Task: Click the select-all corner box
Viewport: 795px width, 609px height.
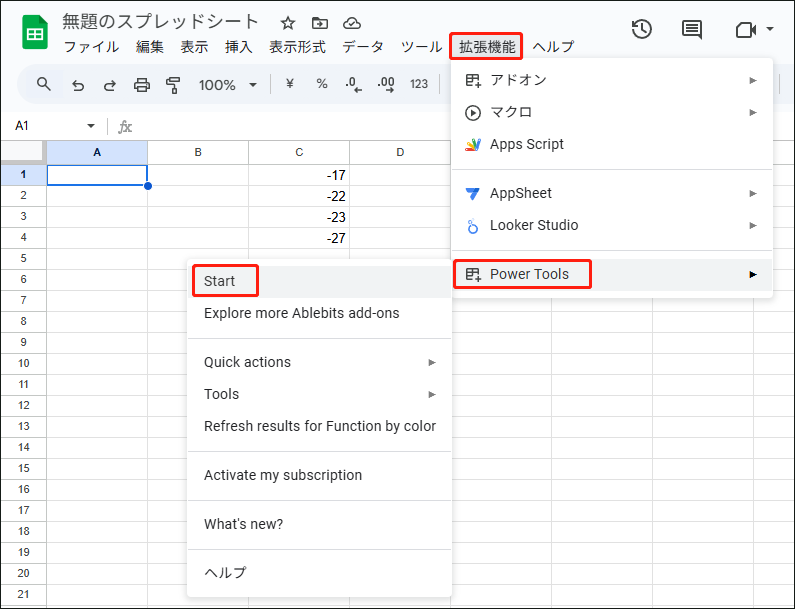Action: coord(23,152)
